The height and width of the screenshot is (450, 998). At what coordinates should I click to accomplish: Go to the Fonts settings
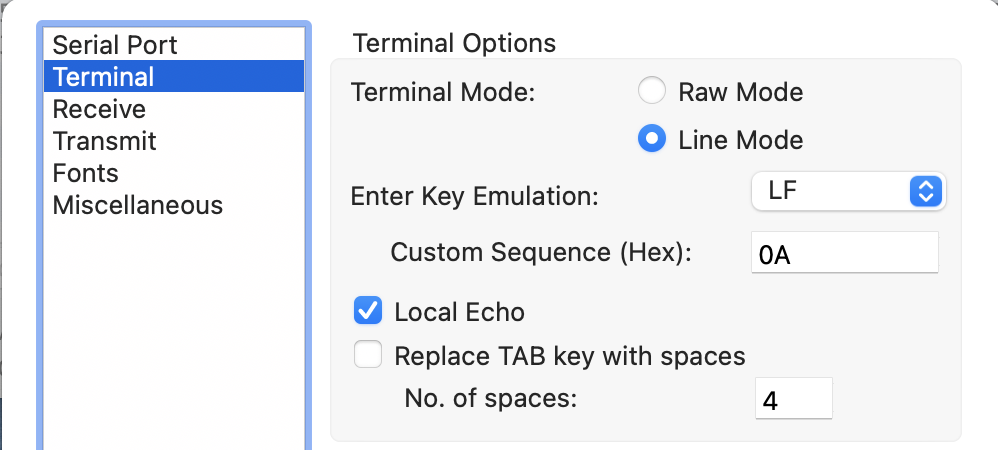pos(85,173)
